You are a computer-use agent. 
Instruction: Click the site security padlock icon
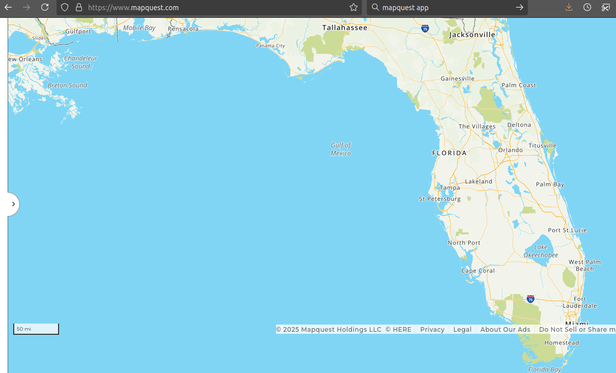click(x=79, y=7)
